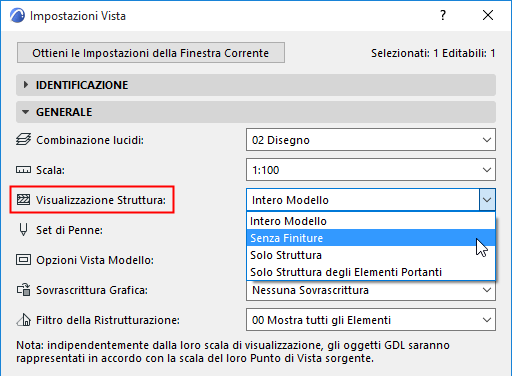Click the Scala ruler icon
Screen dimensions: 512x376
point(23,170)
